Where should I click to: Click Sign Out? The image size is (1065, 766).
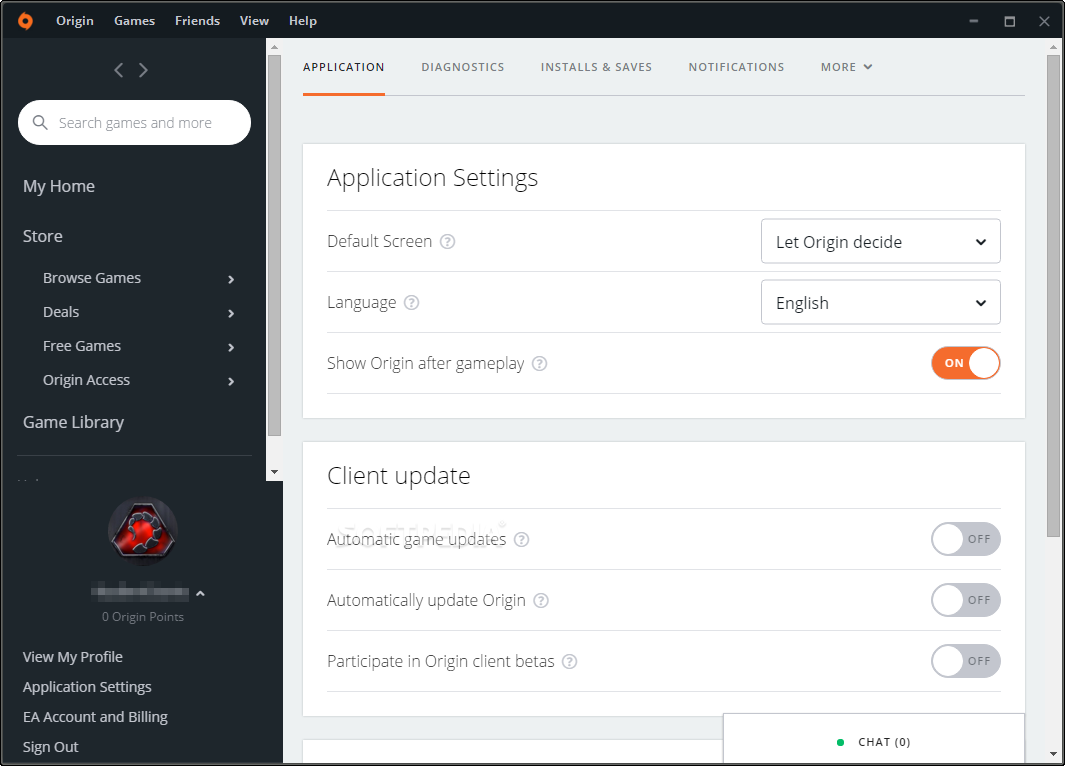(x=50, y=746)
